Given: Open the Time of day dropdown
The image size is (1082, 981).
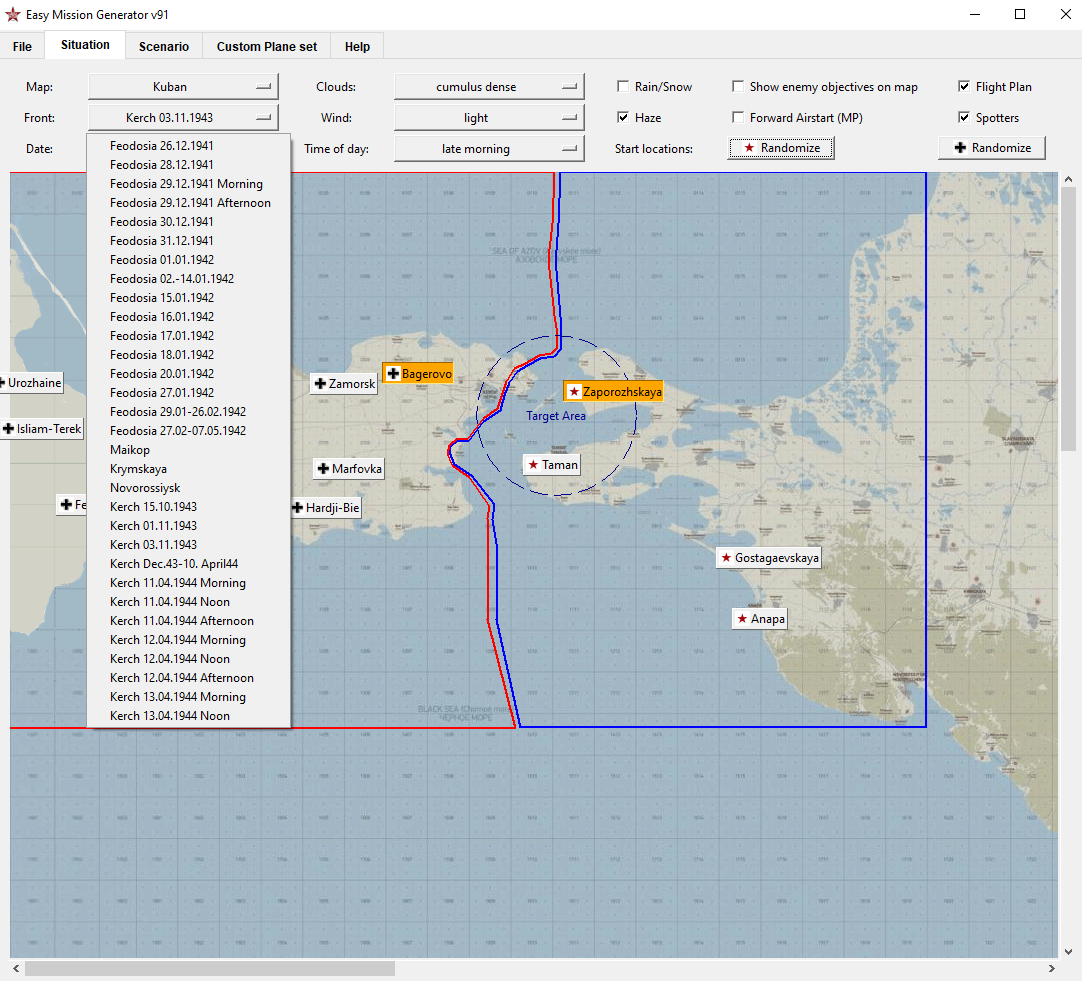Looking at the screenshot, I should coord(489,149).
